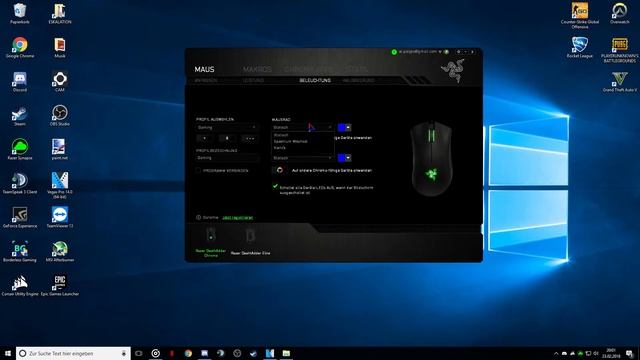Pick the blue Mausrad color swatch
The width and height of the screenshot is (640, 360).
pos(342,128)
